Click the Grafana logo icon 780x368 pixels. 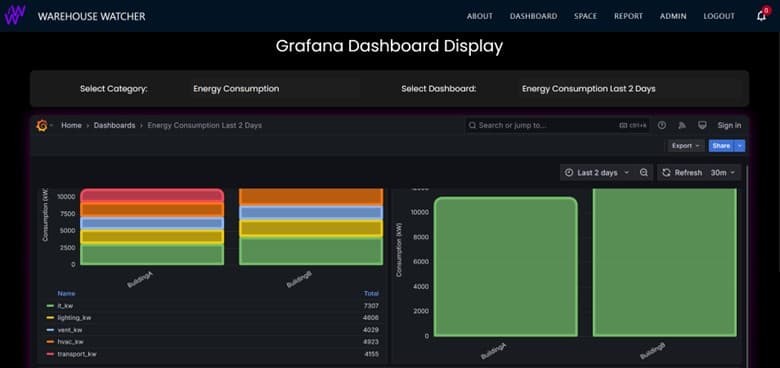42,126
